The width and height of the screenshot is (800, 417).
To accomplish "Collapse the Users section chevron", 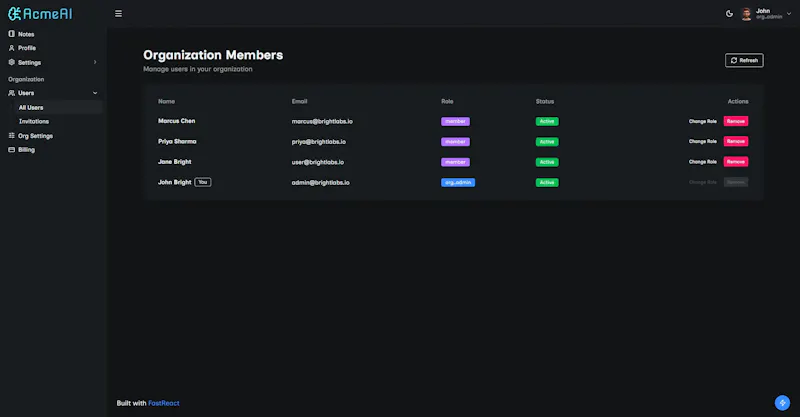I will (95, 93).
